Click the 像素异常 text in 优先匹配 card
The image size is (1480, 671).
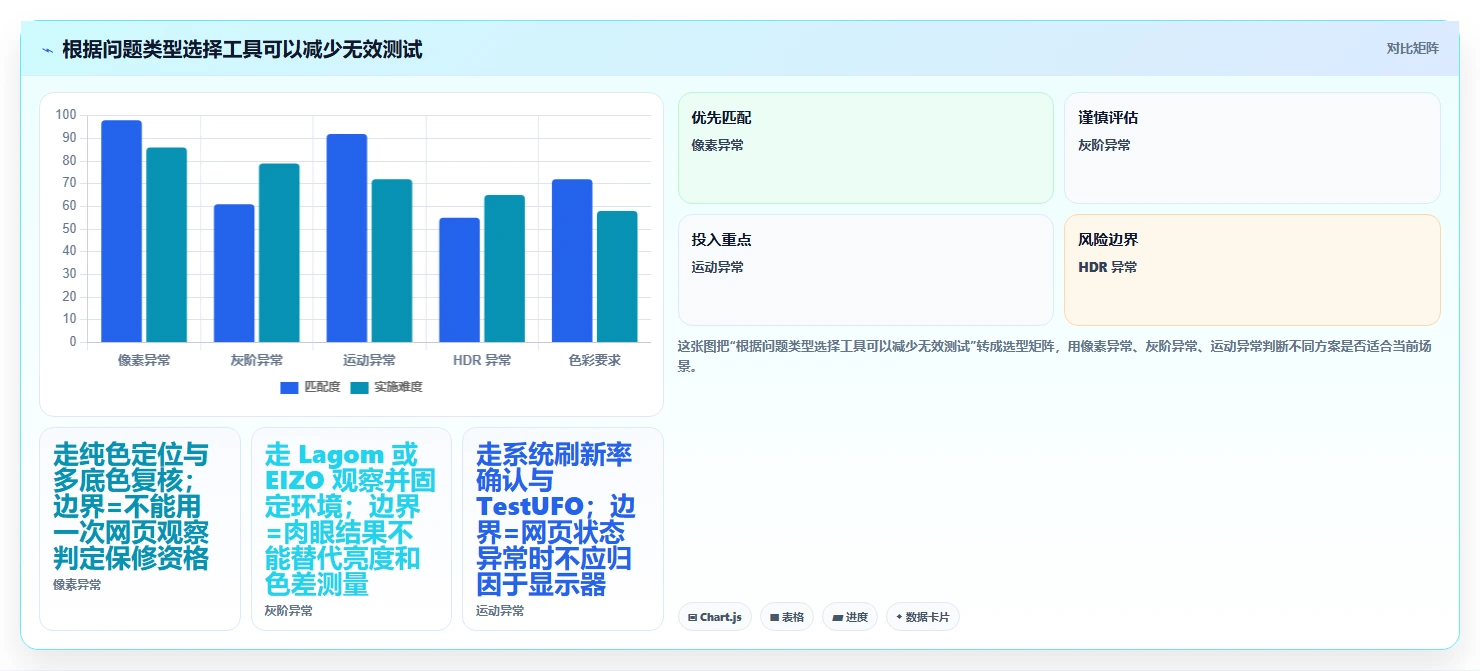point(717,145)
